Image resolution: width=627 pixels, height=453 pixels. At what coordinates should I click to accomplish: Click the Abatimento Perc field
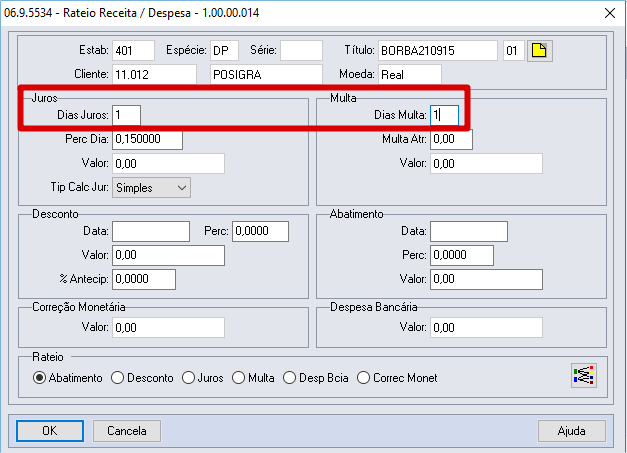coord(462,255)
